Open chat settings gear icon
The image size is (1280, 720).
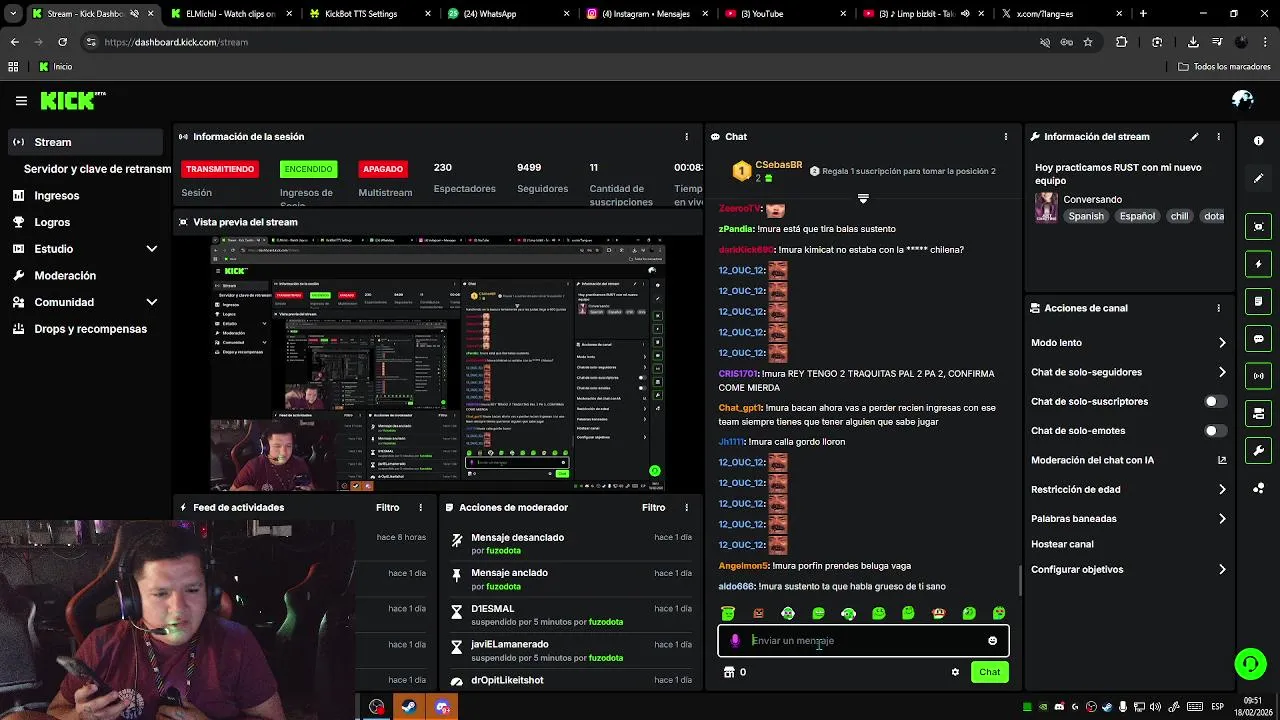coord(955,672)
